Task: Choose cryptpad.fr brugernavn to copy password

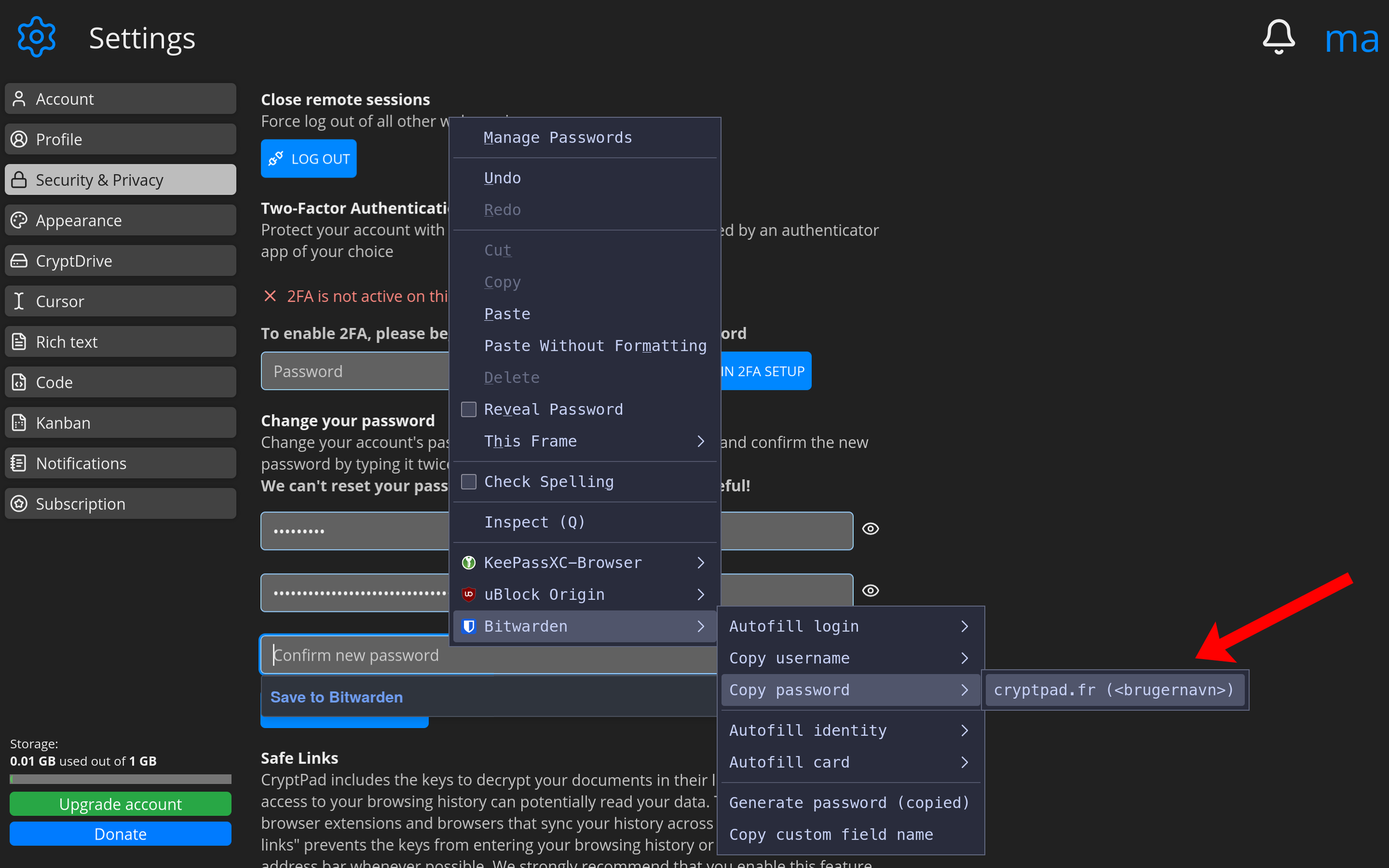Action: 1113,690
